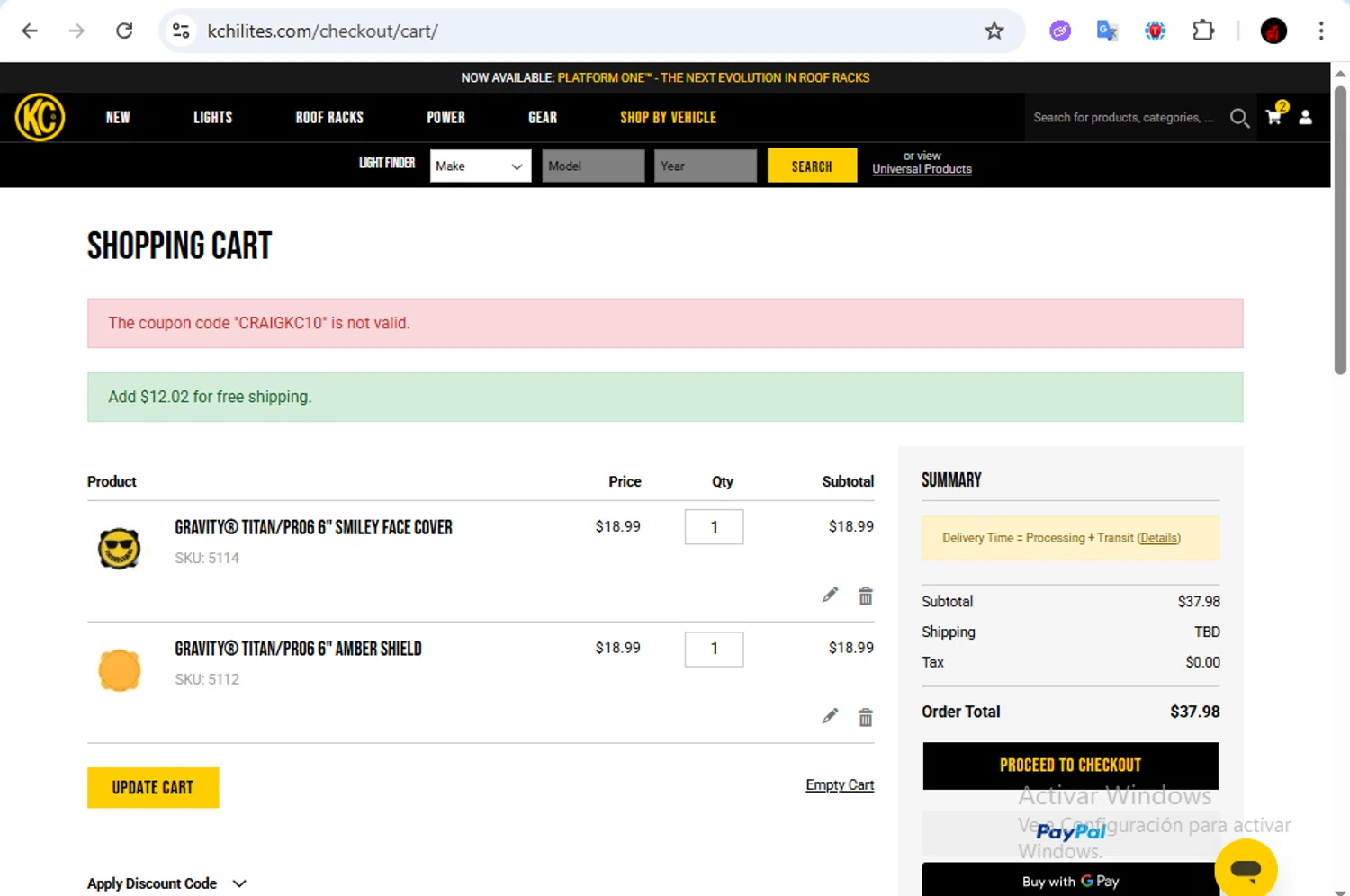The width and height of the screenshot is (1350, 896).
Task: Click the browser address bar
Action: click(592, 31)
